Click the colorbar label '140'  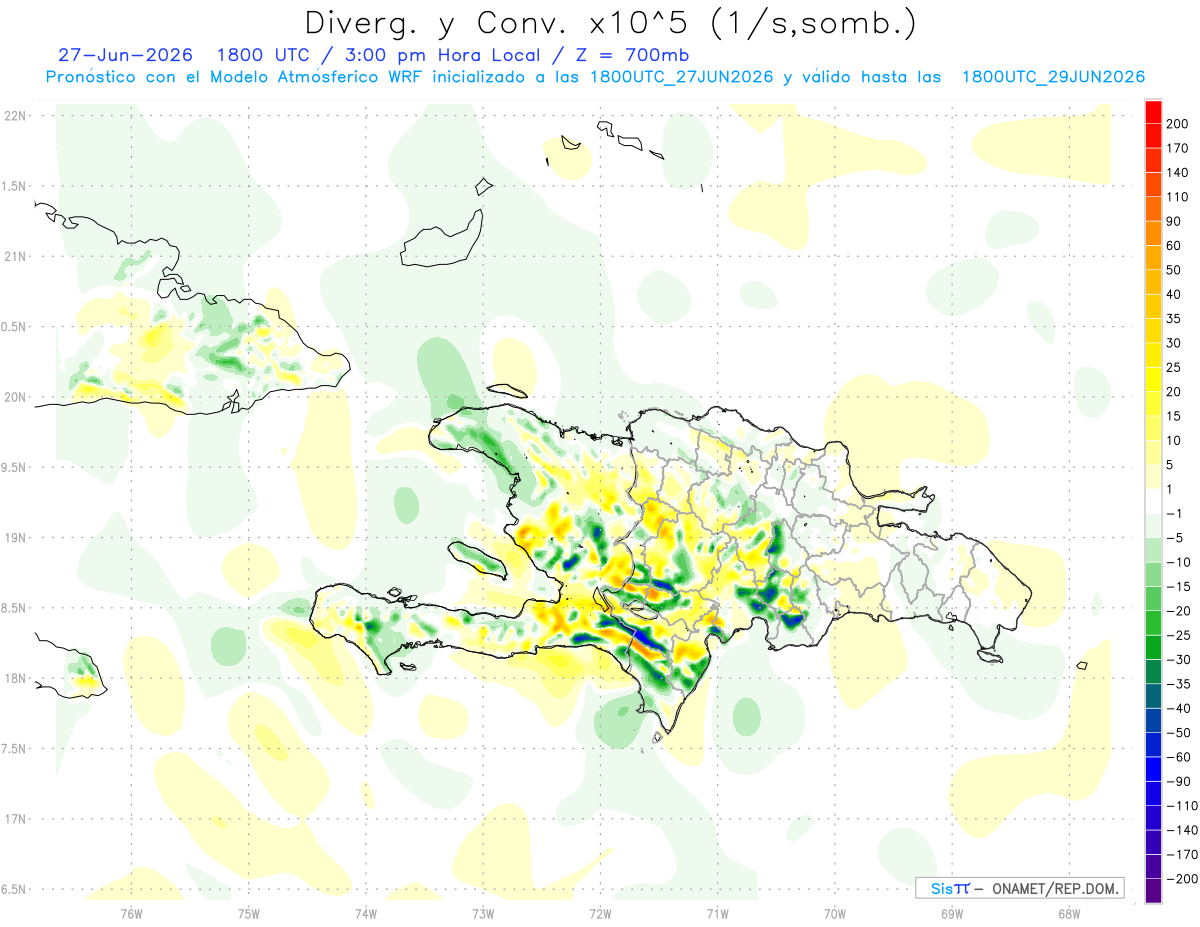1179,173
